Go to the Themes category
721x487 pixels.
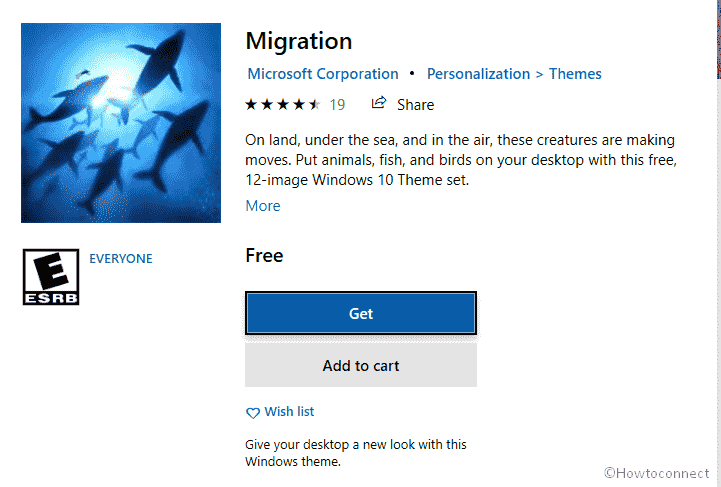tap(575, 74)
